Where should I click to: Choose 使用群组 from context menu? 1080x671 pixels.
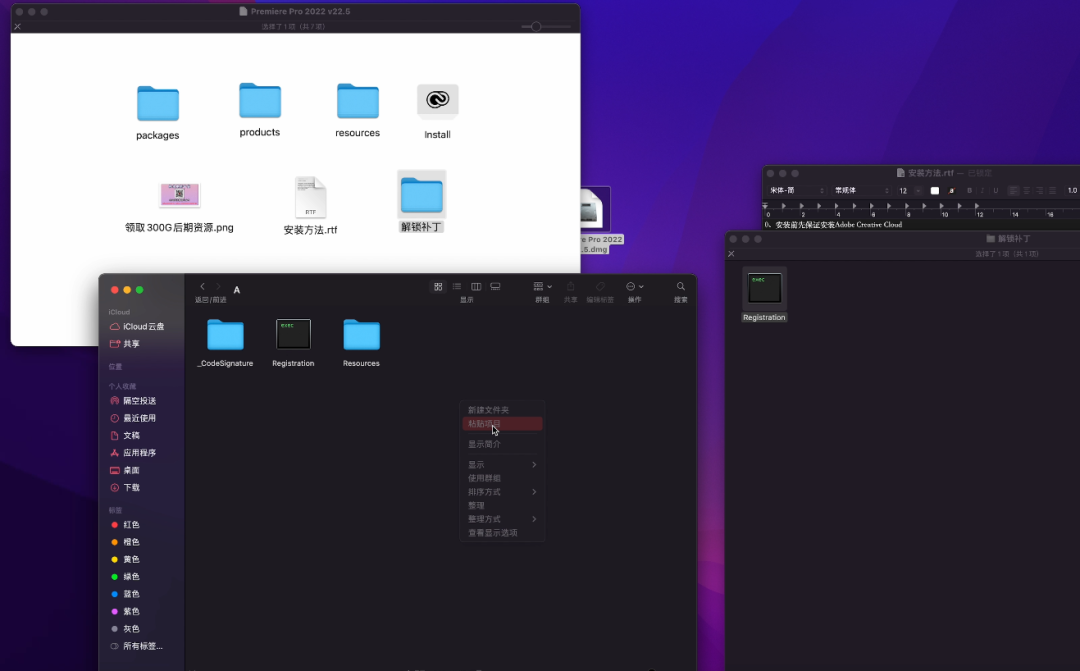coord(502,478)
